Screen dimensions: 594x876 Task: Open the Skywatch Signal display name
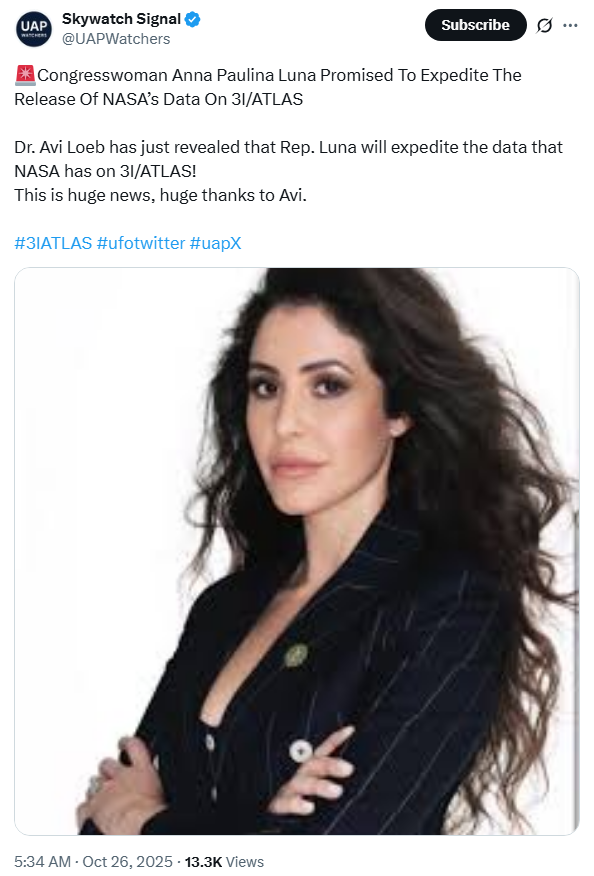(121, 19)
